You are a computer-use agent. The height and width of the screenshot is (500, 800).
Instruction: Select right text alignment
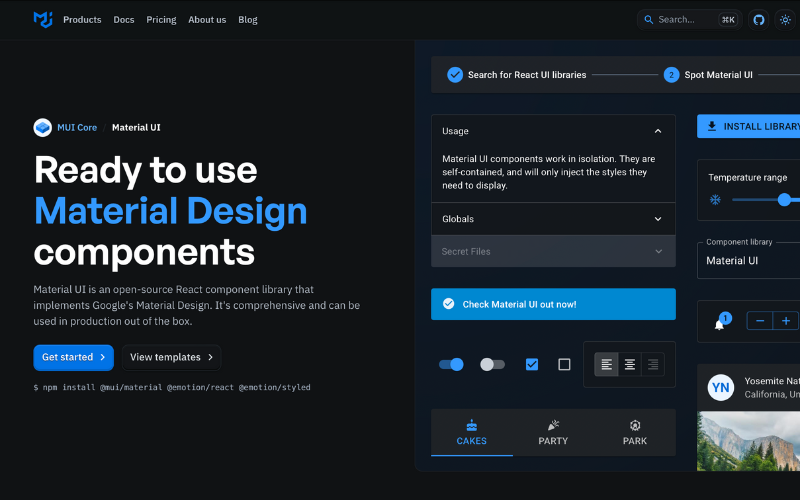pyautogui.click(x=653, y=364)
